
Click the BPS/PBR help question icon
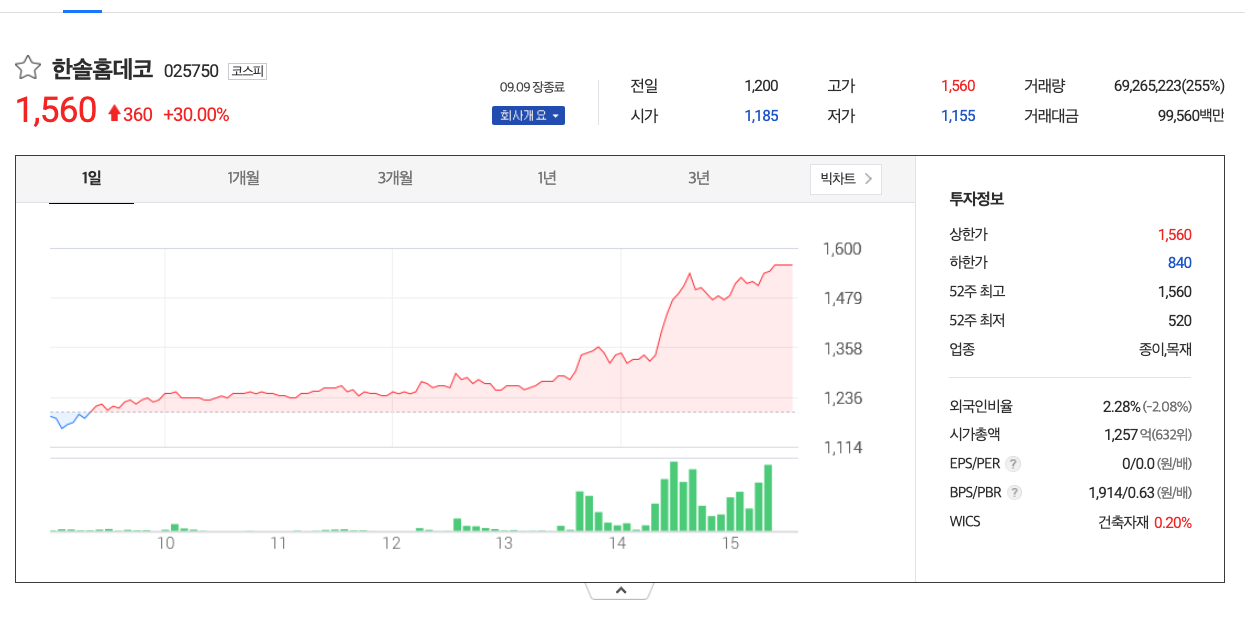1014,493
